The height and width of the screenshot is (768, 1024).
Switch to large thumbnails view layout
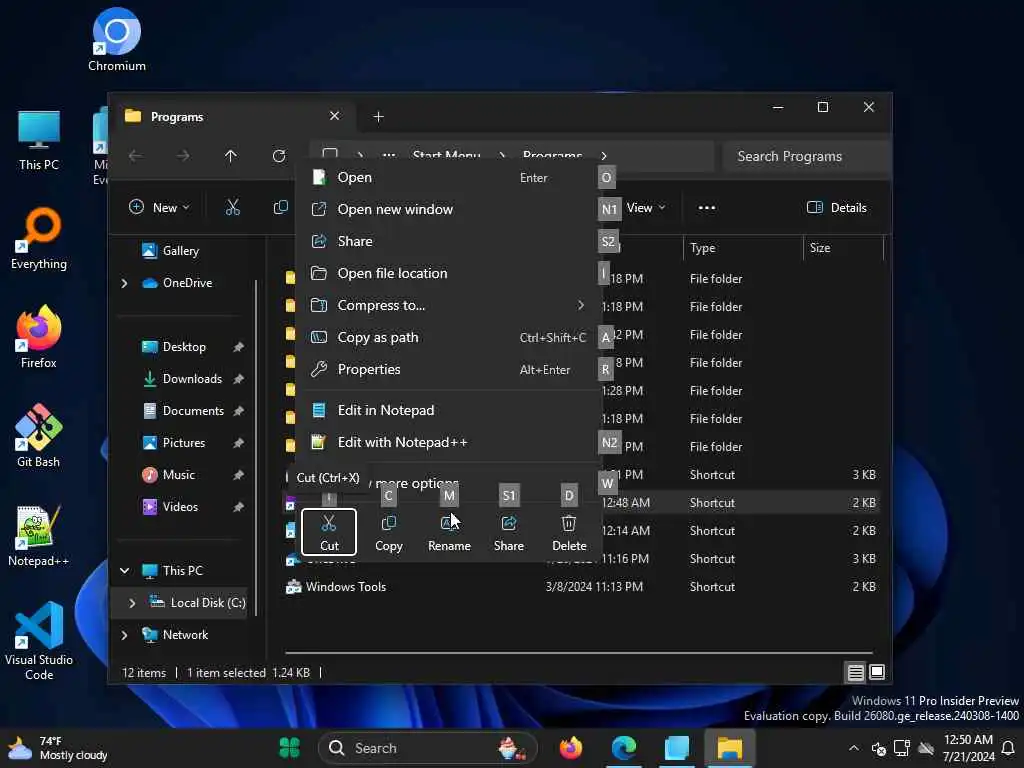click(x=877, y=672)
